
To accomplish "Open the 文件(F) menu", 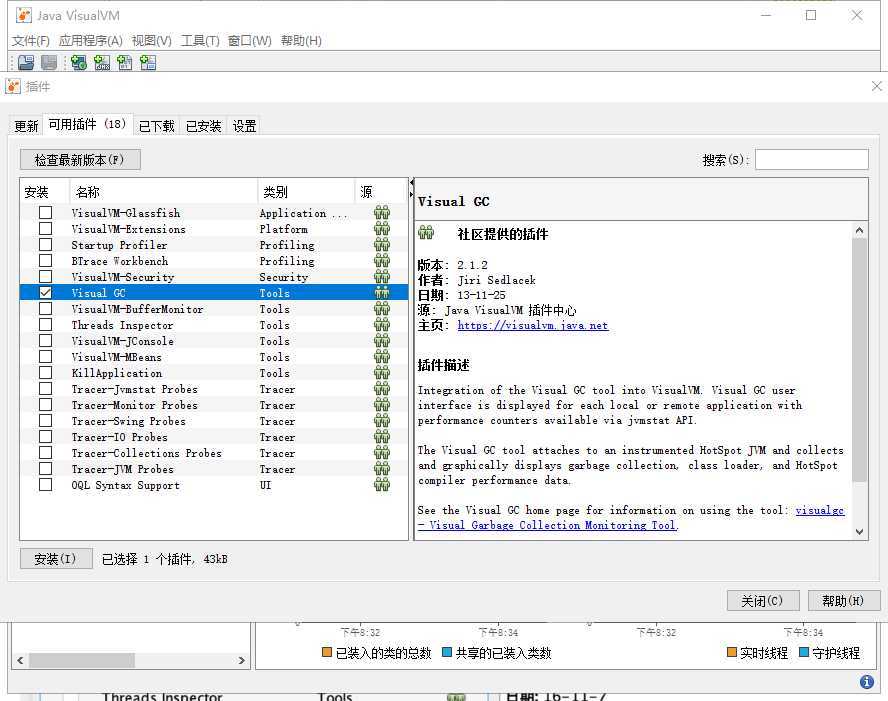I will pos(31,41).
